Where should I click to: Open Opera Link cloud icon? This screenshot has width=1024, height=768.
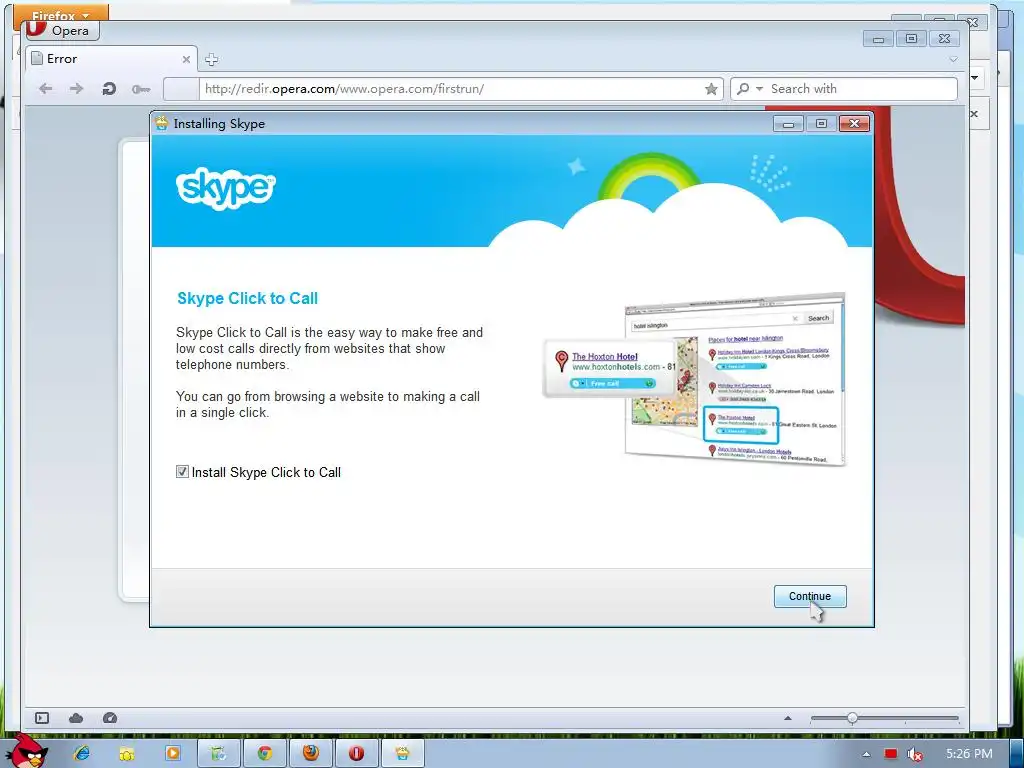[76, 718]
